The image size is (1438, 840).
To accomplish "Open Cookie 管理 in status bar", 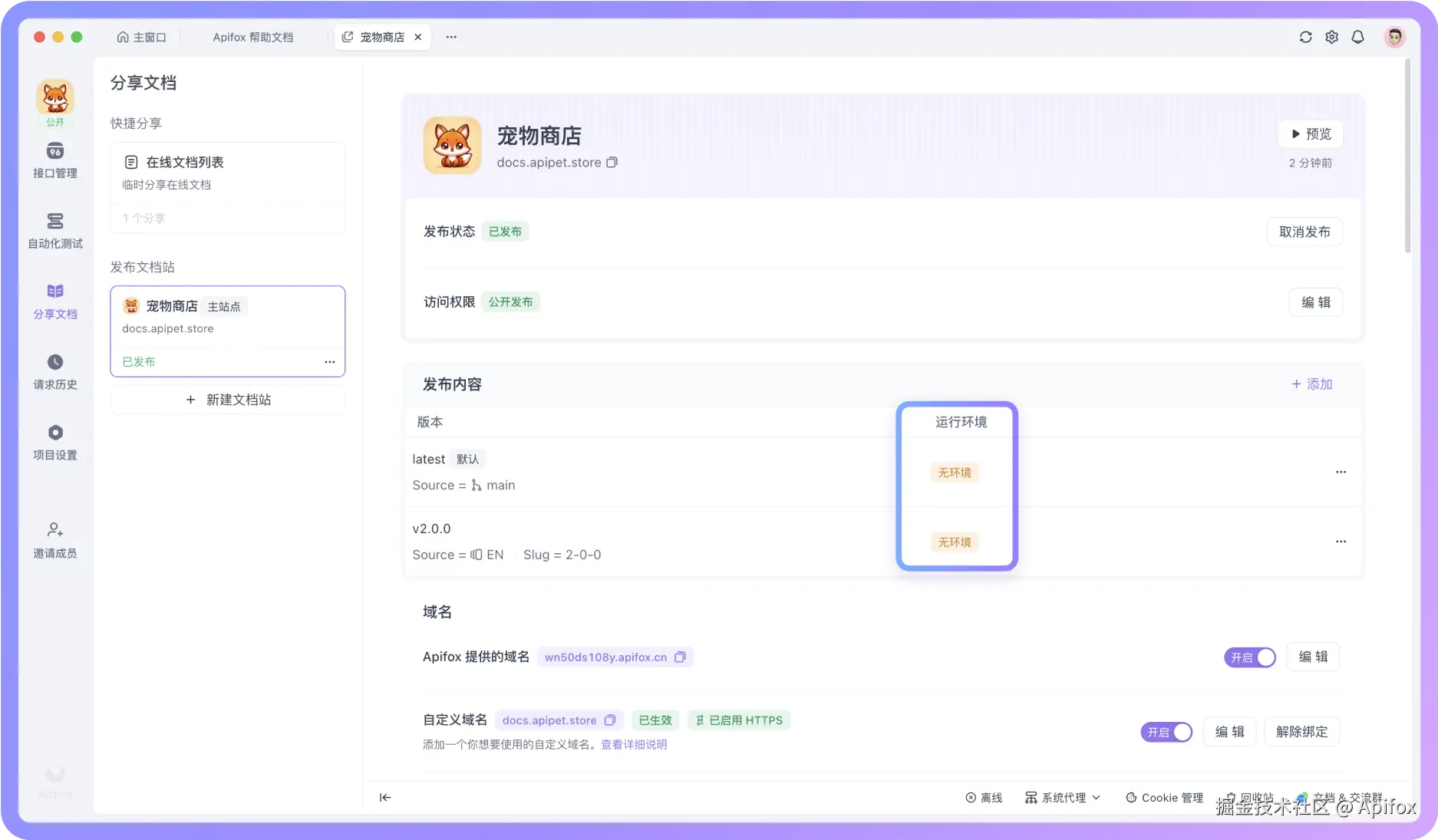I will click(x=1164, y=798).
